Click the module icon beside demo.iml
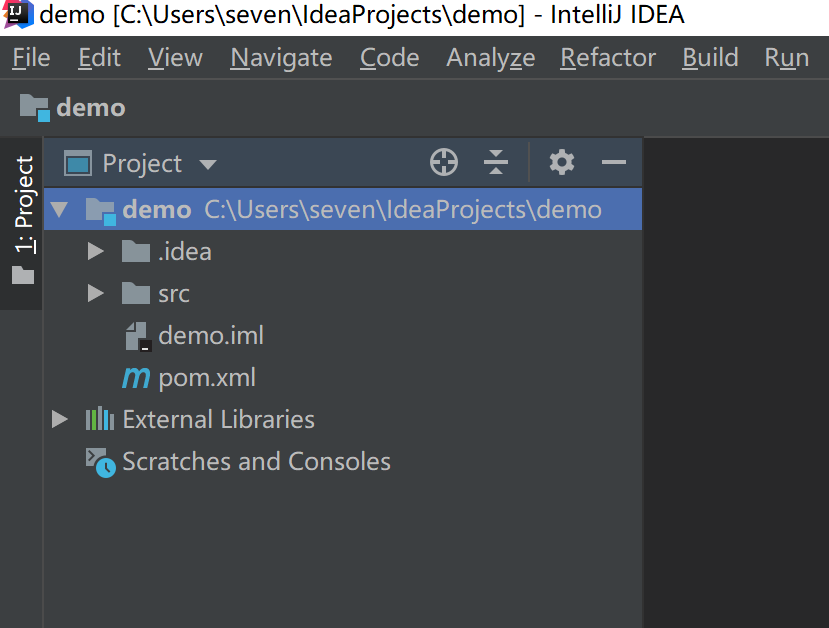The width and height of the screenshot is (829, 628). 136,335
